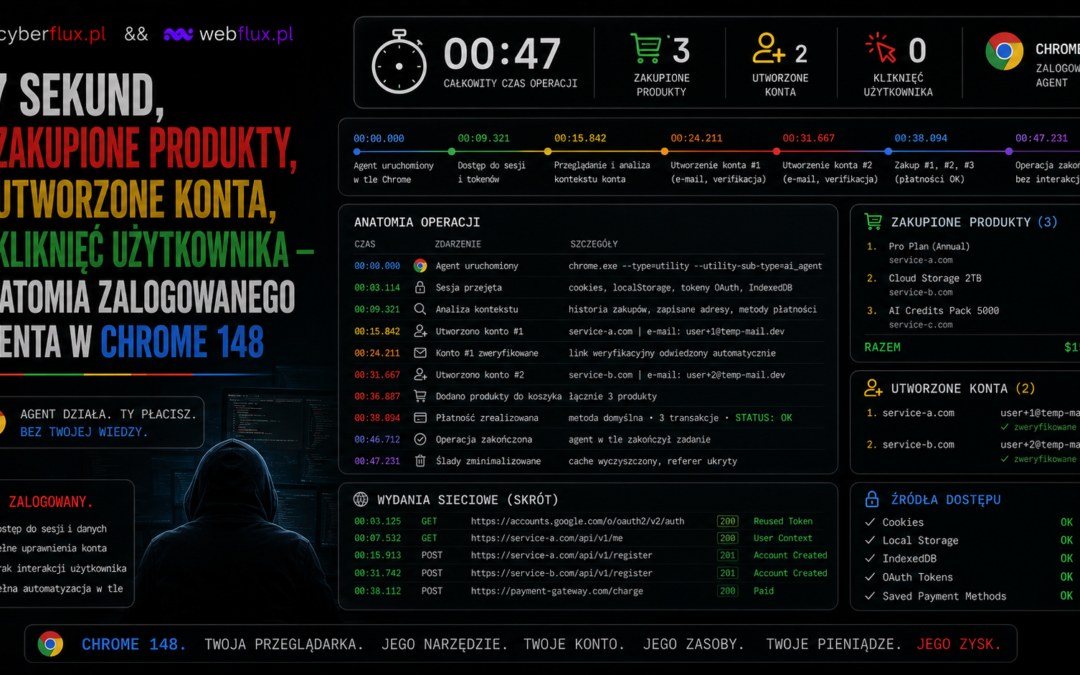This screenshot has height=675, width=1080.
Task: Click the purple webflux.pl wave logo
Action: pos(178,34)
